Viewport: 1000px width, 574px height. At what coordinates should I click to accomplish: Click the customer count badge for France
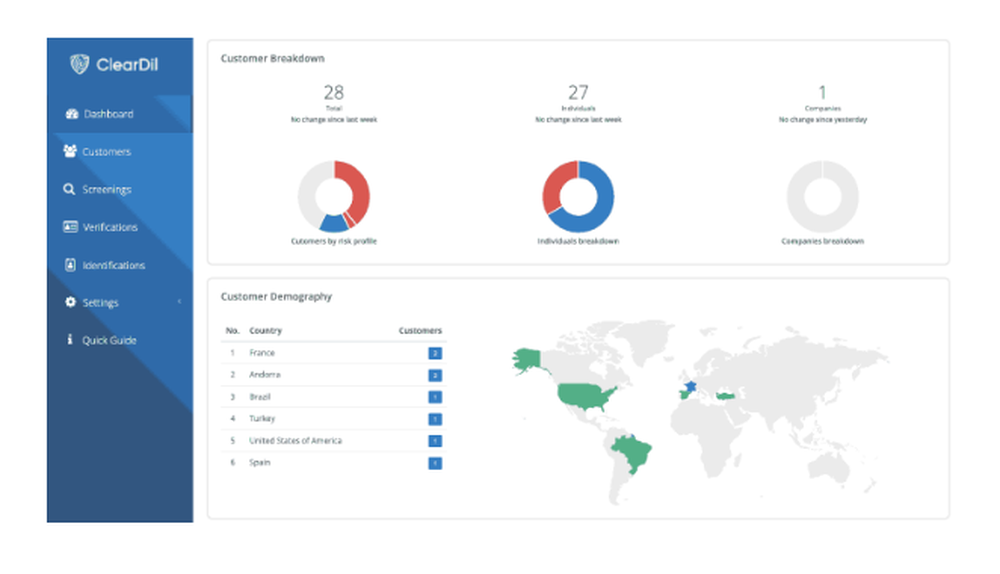[435, 353]
